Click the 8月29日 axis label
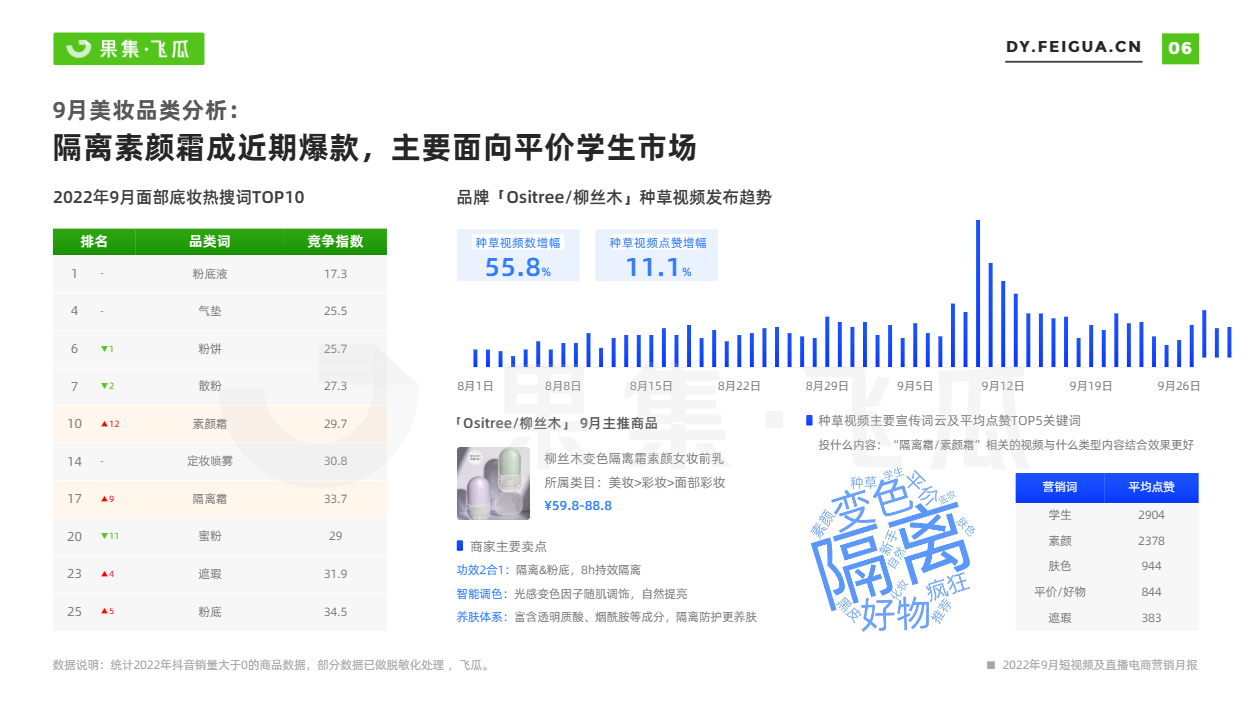This screenshot has height=703, width=1250. pos(827,386)
